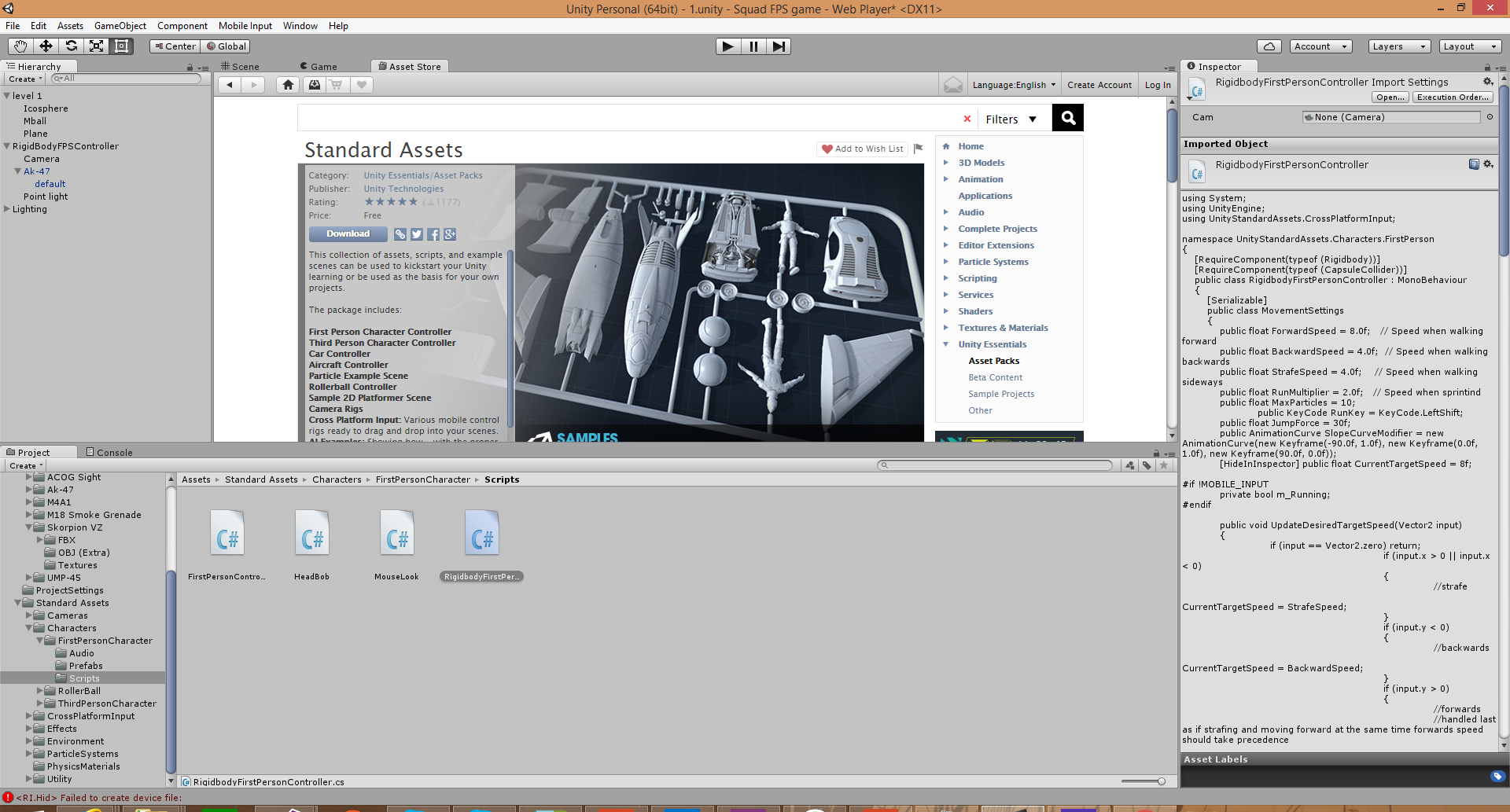Switch to the Scene tab
The height and width of the screenshot is (812, 1510).
point(240,67)
